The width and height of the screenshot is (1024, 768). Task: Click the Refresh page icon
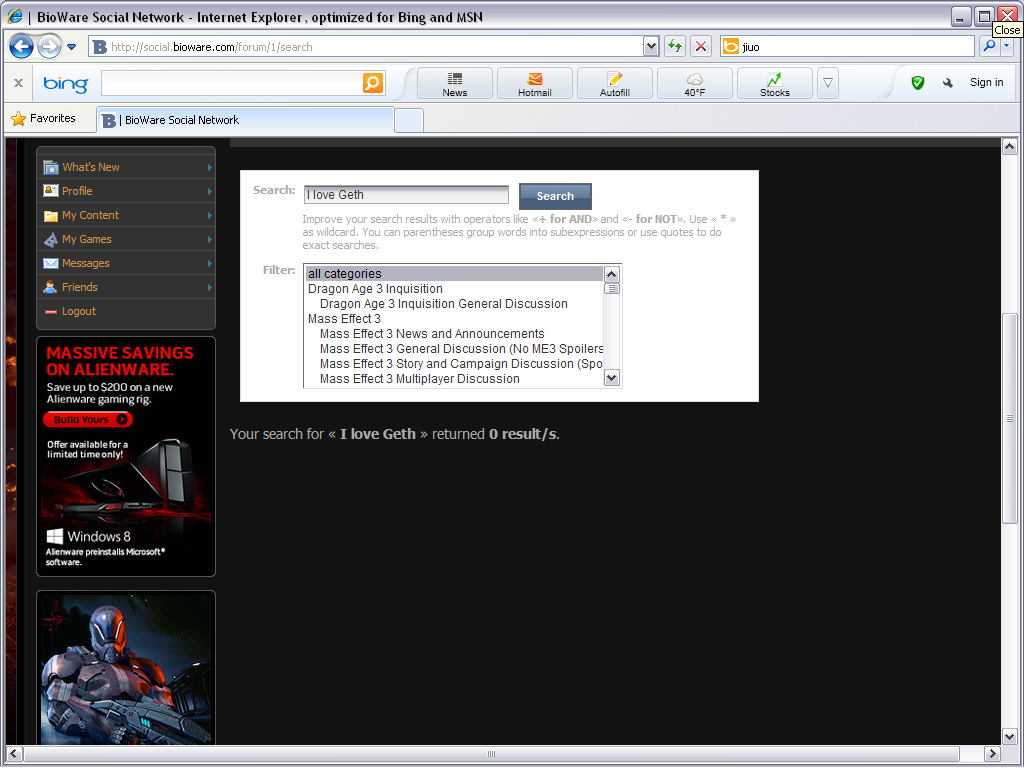coord(675,46)
